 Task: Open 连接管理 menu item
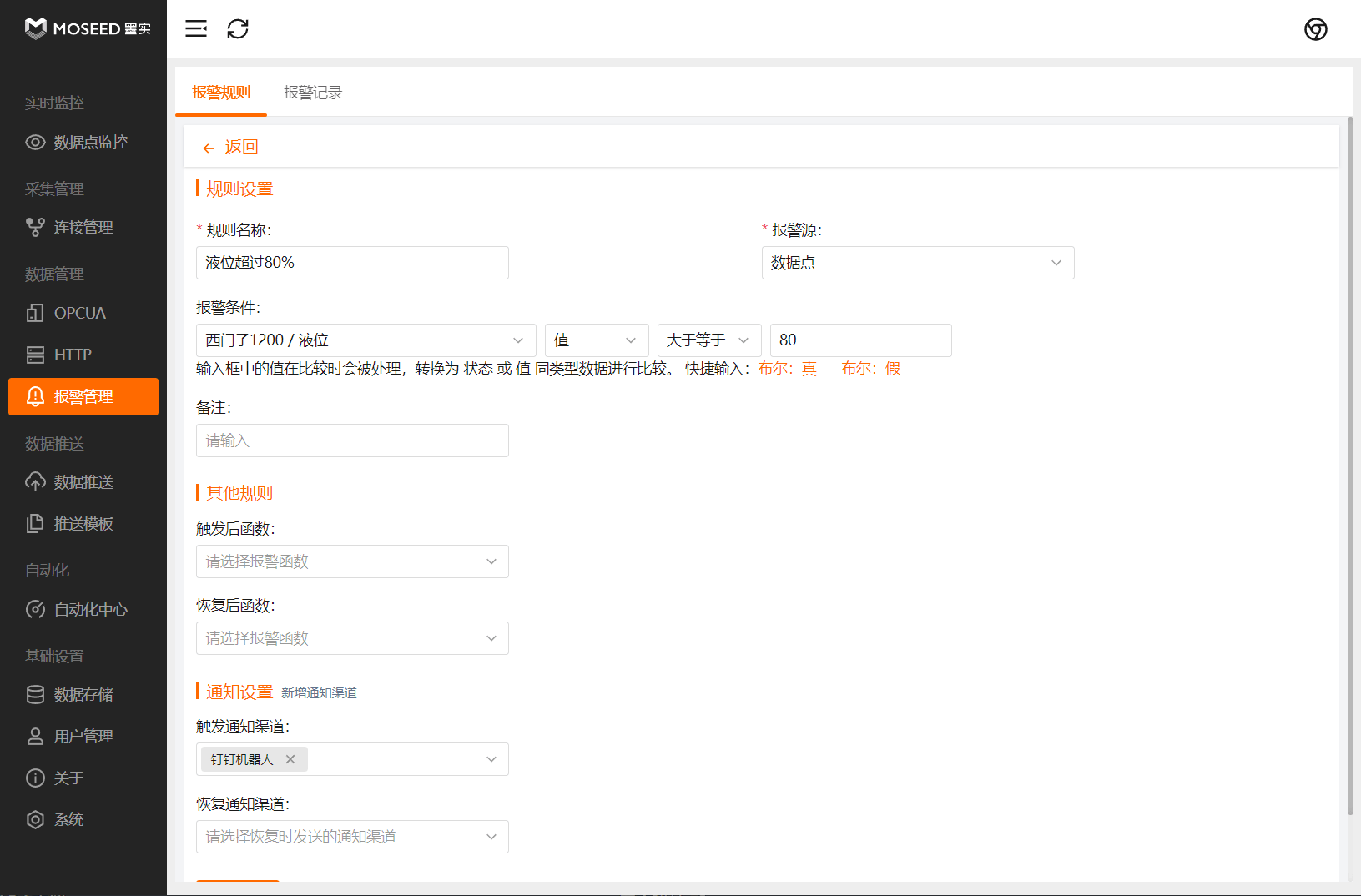click(x=83, y=228)
